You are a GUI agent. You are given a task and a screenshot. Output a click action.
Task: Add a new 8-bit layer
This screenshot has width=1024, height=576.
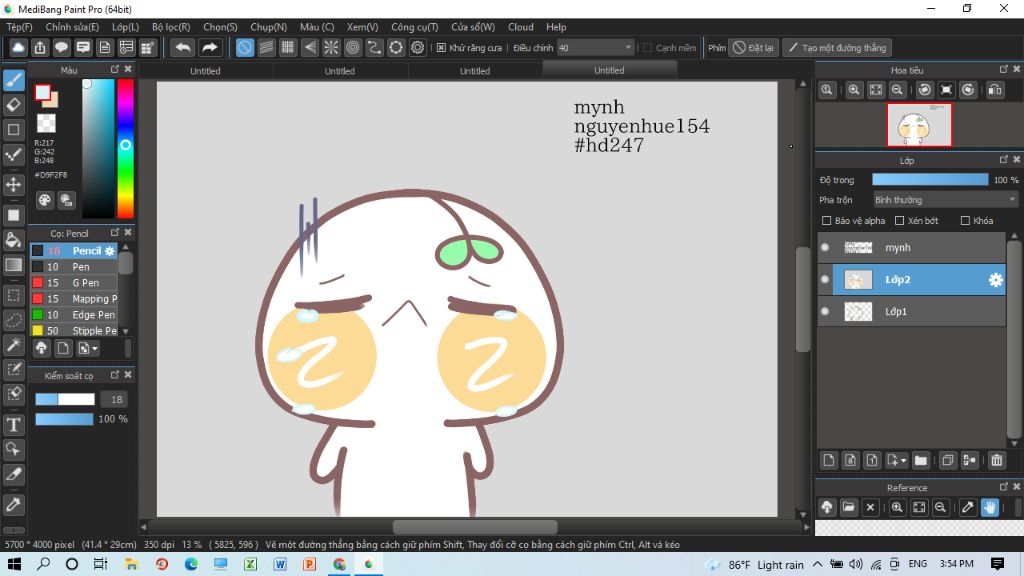tap(850, 460)
